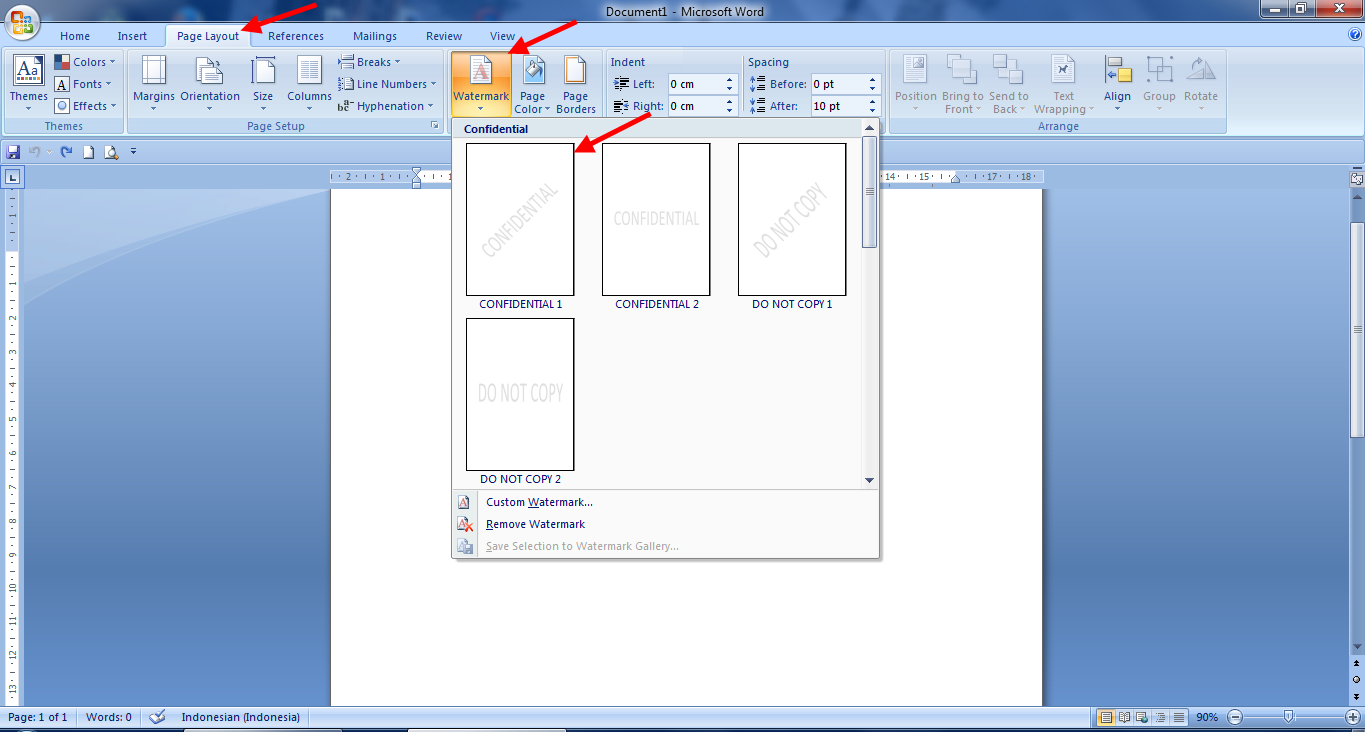The width and height of the screenshot is (1365, 732).
Task: Click the Page: 1 of 1 status
Action: (x=38, y=717)
